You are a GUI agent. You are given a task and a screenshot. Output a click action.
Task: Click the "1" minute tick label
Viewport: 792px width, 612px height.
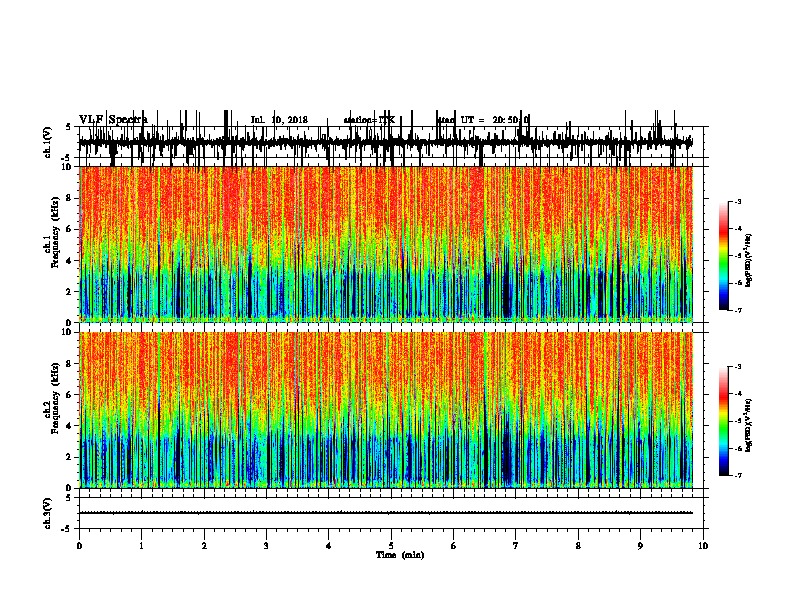coord(141,546)
